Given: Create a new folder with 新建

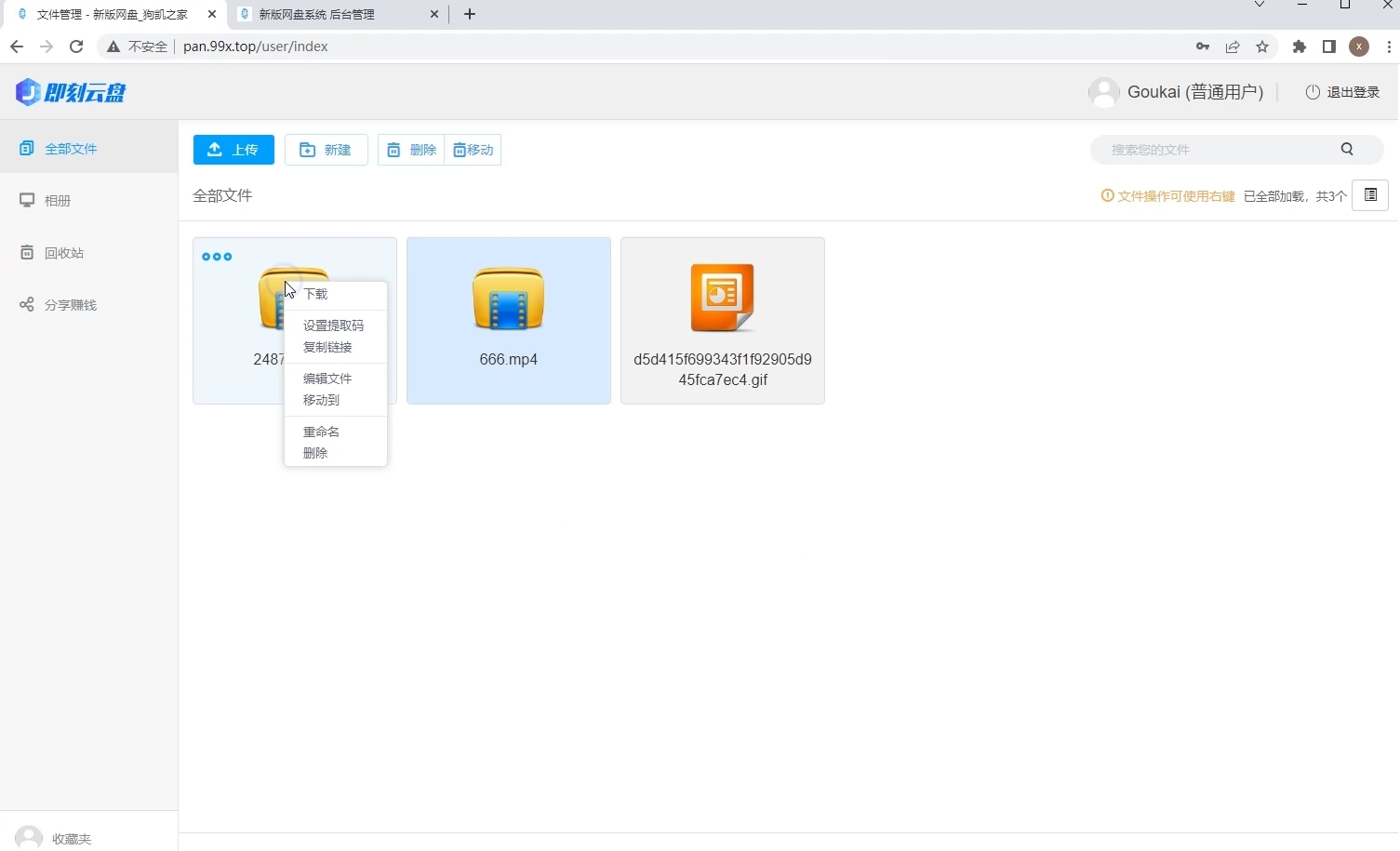Looking at the screenshot, I should point(327,150).
